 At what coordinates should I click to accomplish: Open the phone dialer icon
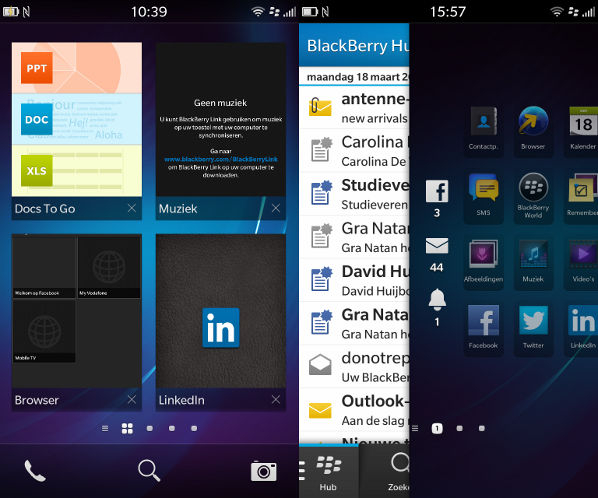[x=35, y=471]
